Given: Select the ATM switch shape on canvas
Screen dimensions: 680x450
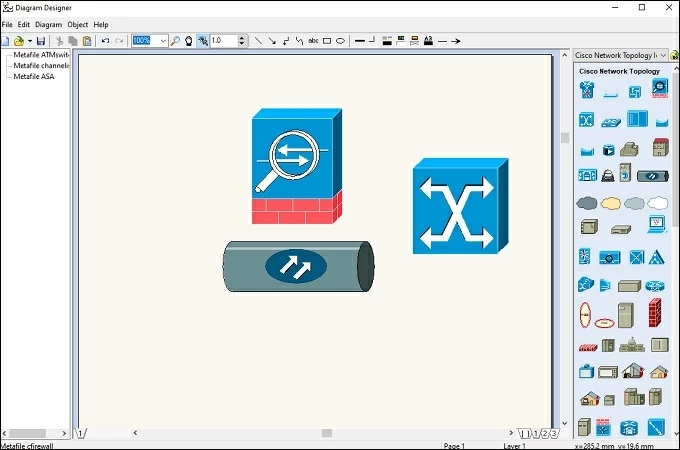Looking at the screenshot, I should [x=460, y=205].
